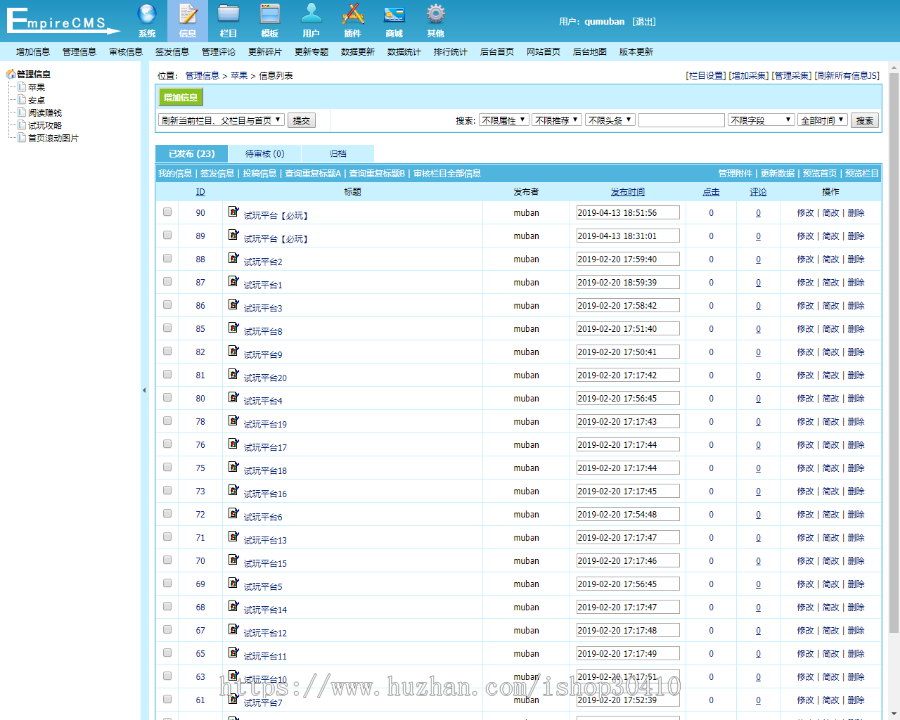Click the edit icon beside 试玩平台2

(234, 258)
